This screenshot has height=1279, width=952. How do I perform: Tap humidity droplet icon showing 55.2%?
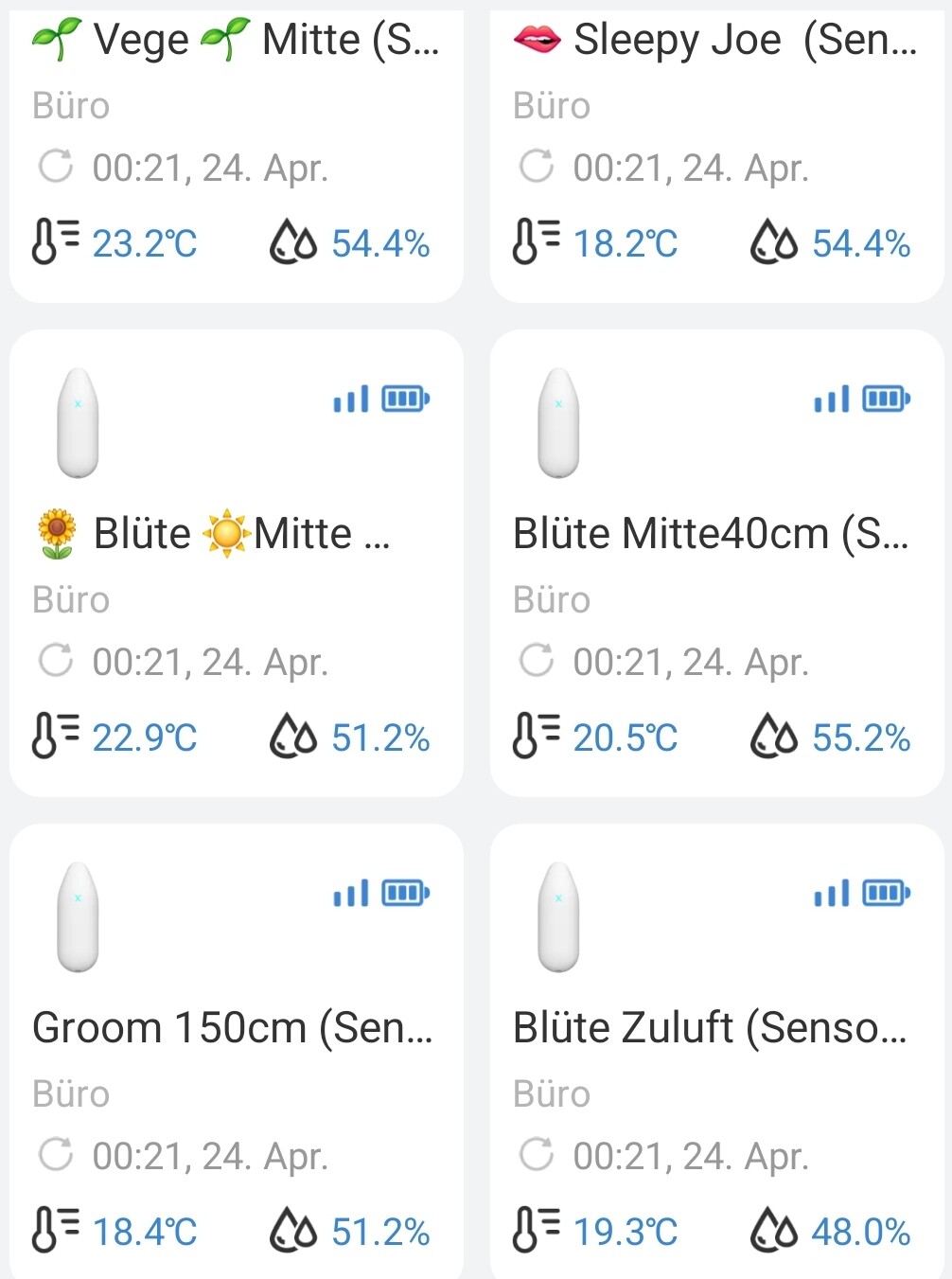point(774,737)
